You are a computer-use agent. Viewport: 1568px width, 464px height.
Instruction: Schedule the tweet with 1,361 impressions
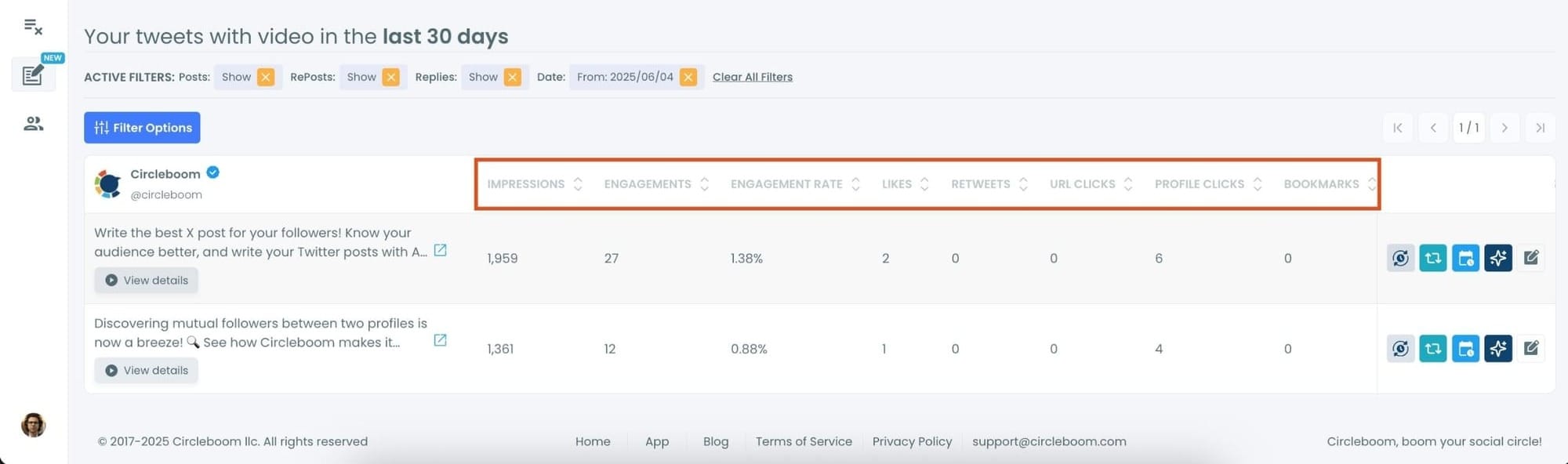[x=1465, y=348]
